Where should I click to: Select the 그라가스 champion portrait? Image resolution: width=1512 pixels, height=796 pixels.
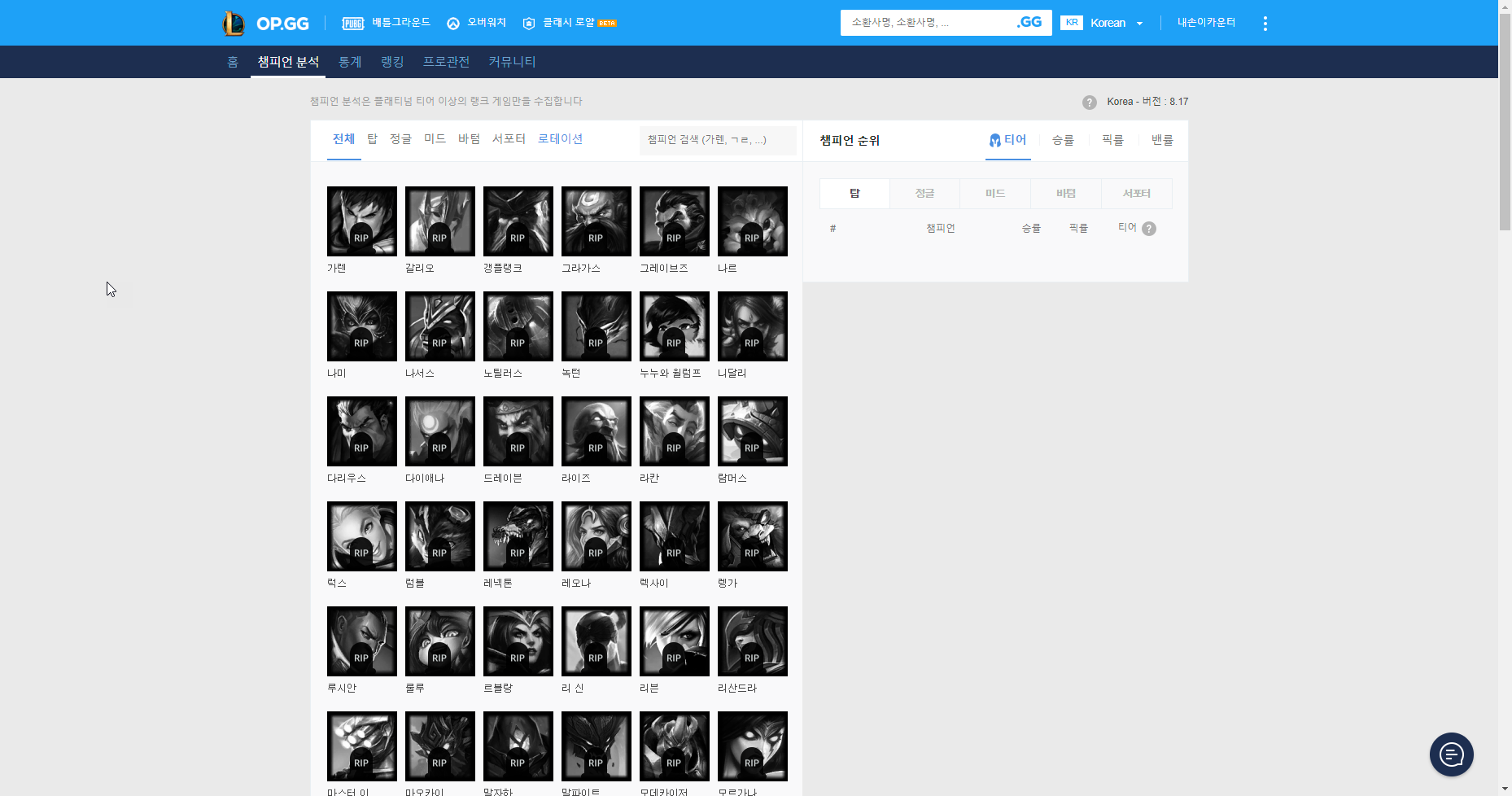tap(596, 221)
